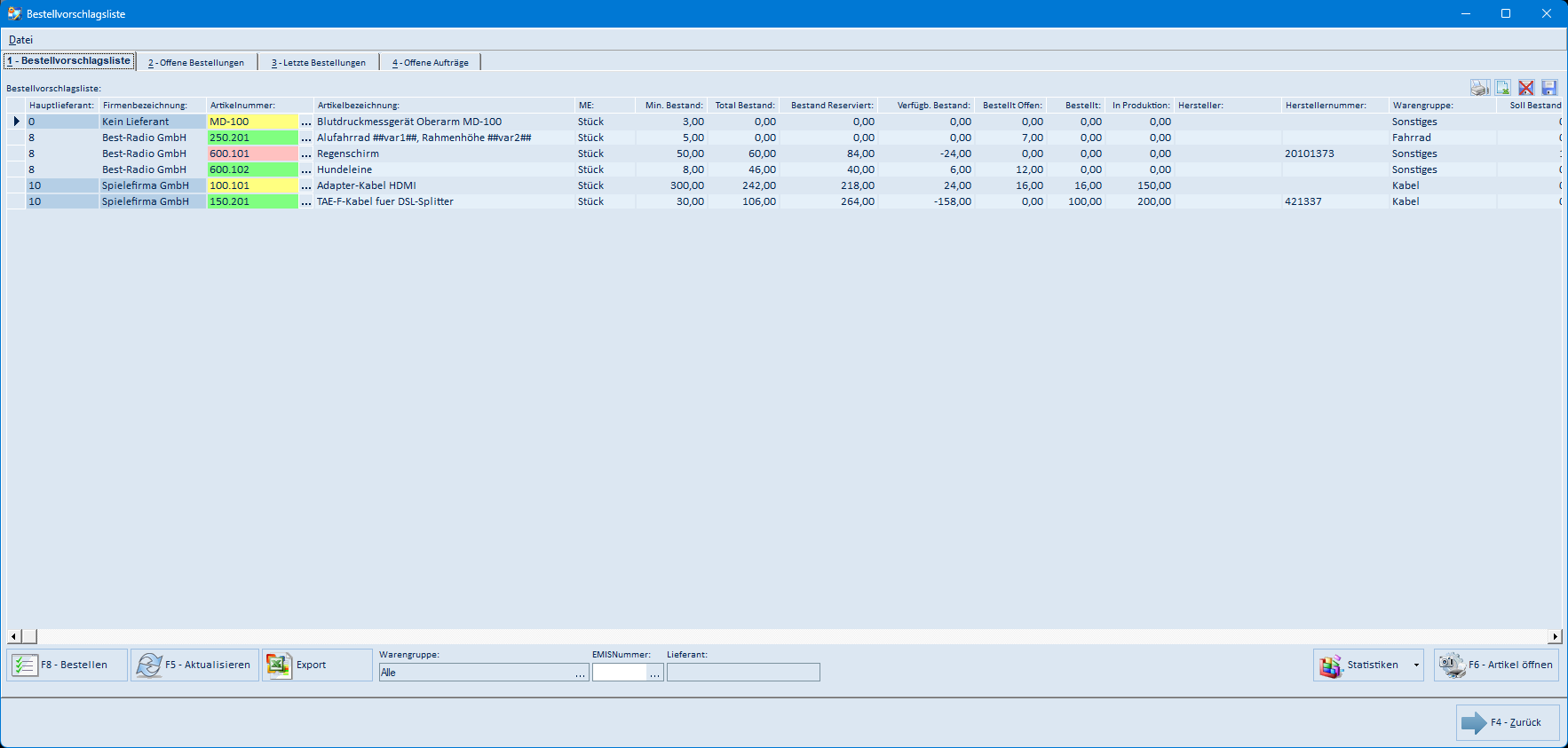Click the Bestand Reserviert column header
Viewport: 1568px width, 748px height.
point(829,106)
